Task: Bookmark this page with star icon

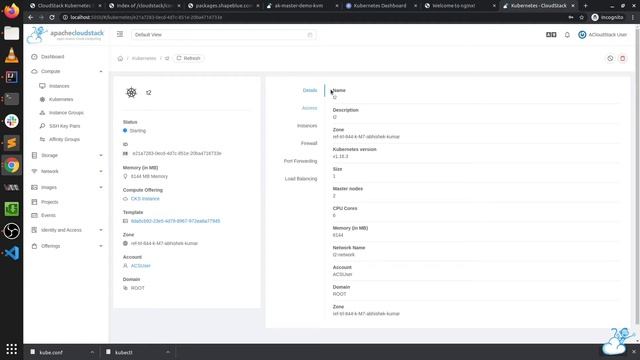Action: coord(582,17)
